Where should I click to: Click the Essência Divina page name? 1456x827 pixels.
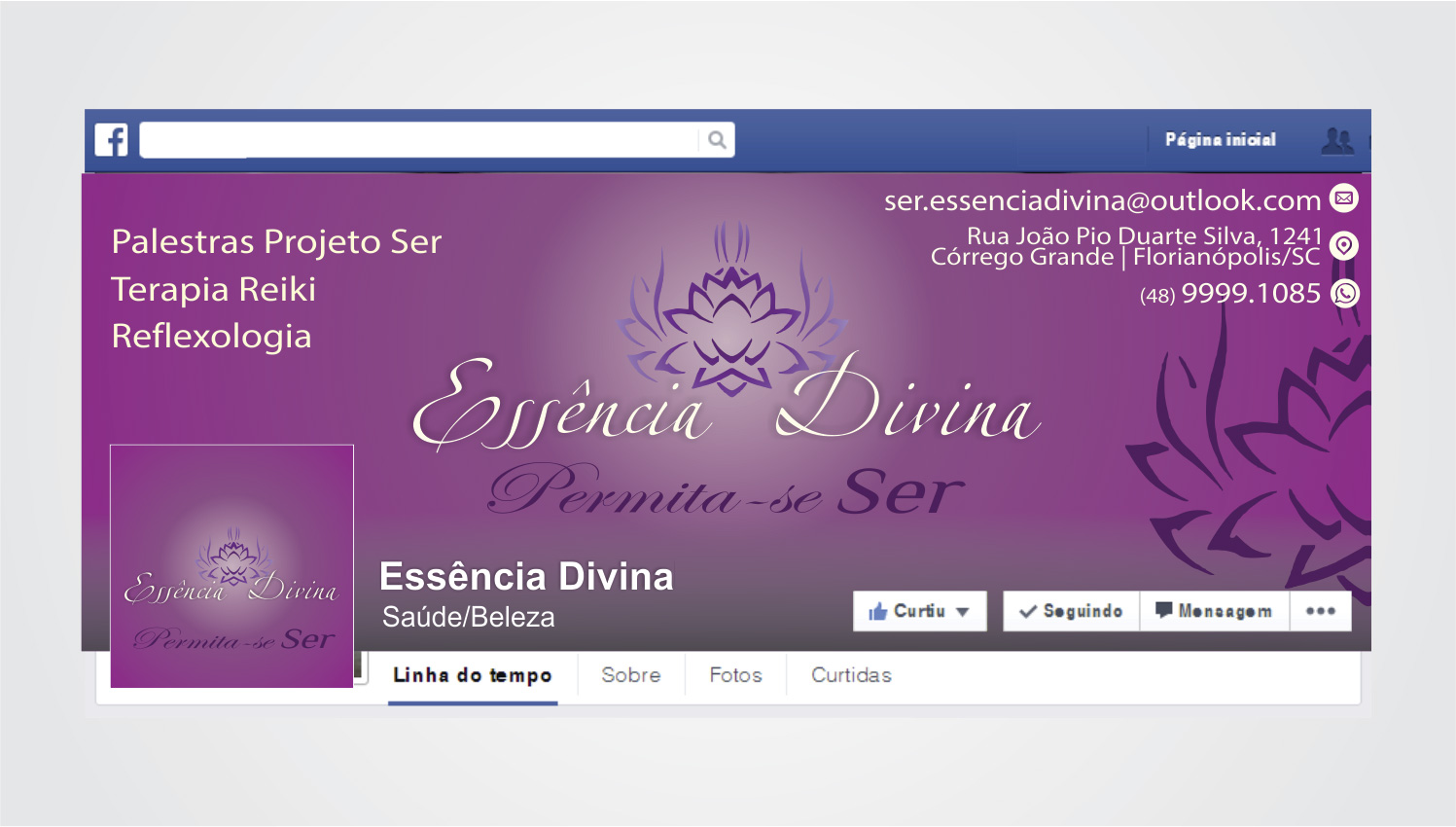[526, 577]
